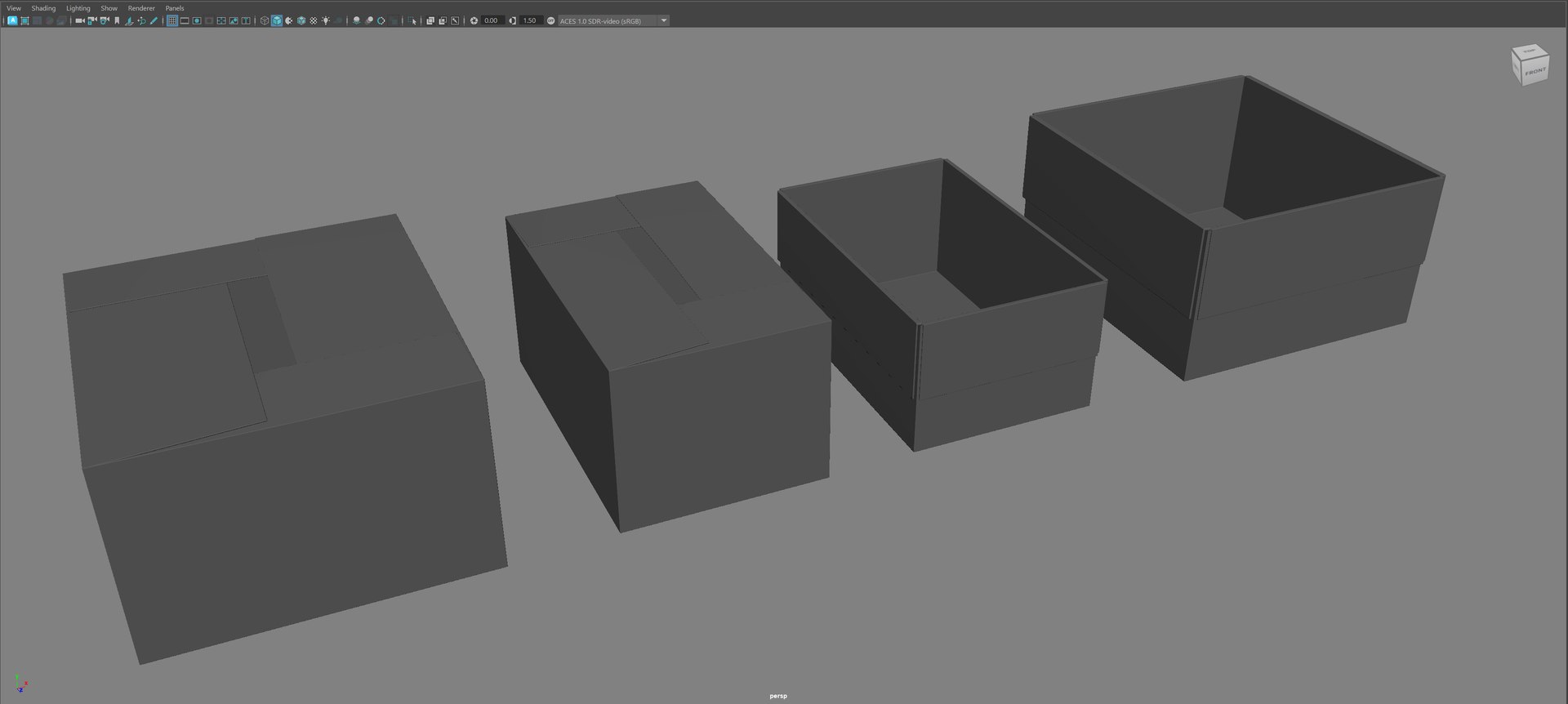This screenshot has width=1568, height=704.
Task: Select the Grease Pencil icon
Action: 154,20
